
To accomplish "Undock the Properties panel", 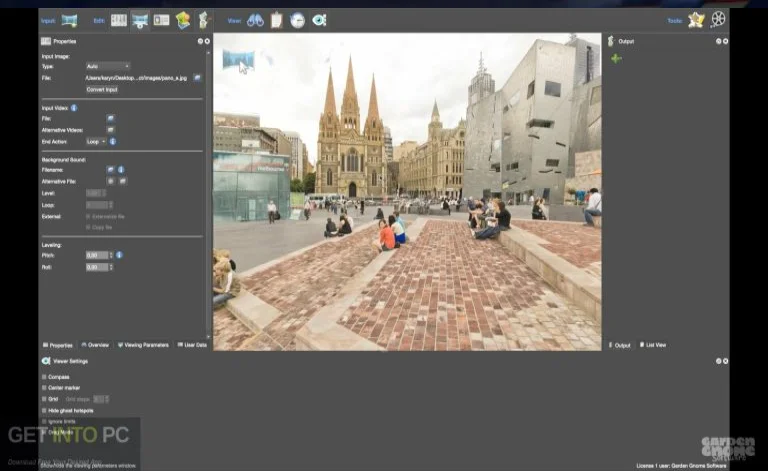I will [200, 42].
